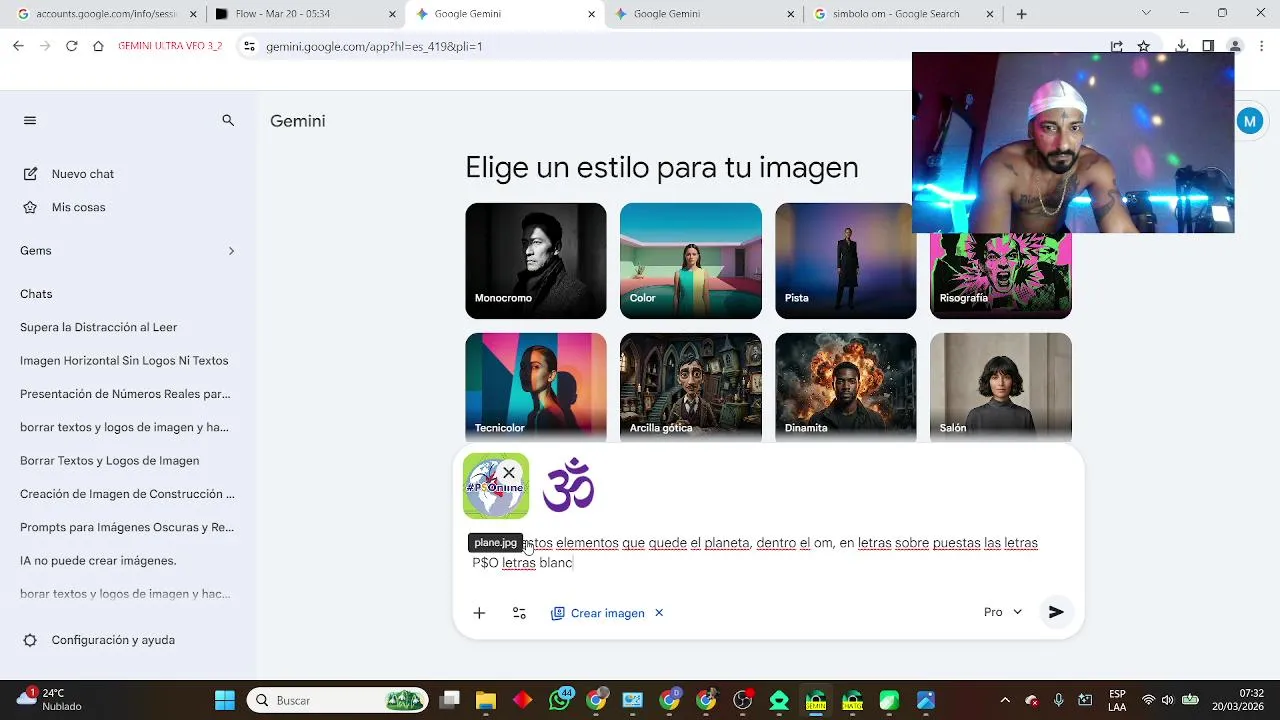Open the attached purple Om symbol image
This screenshot has height=720, width=1280.
click(568, 486)
